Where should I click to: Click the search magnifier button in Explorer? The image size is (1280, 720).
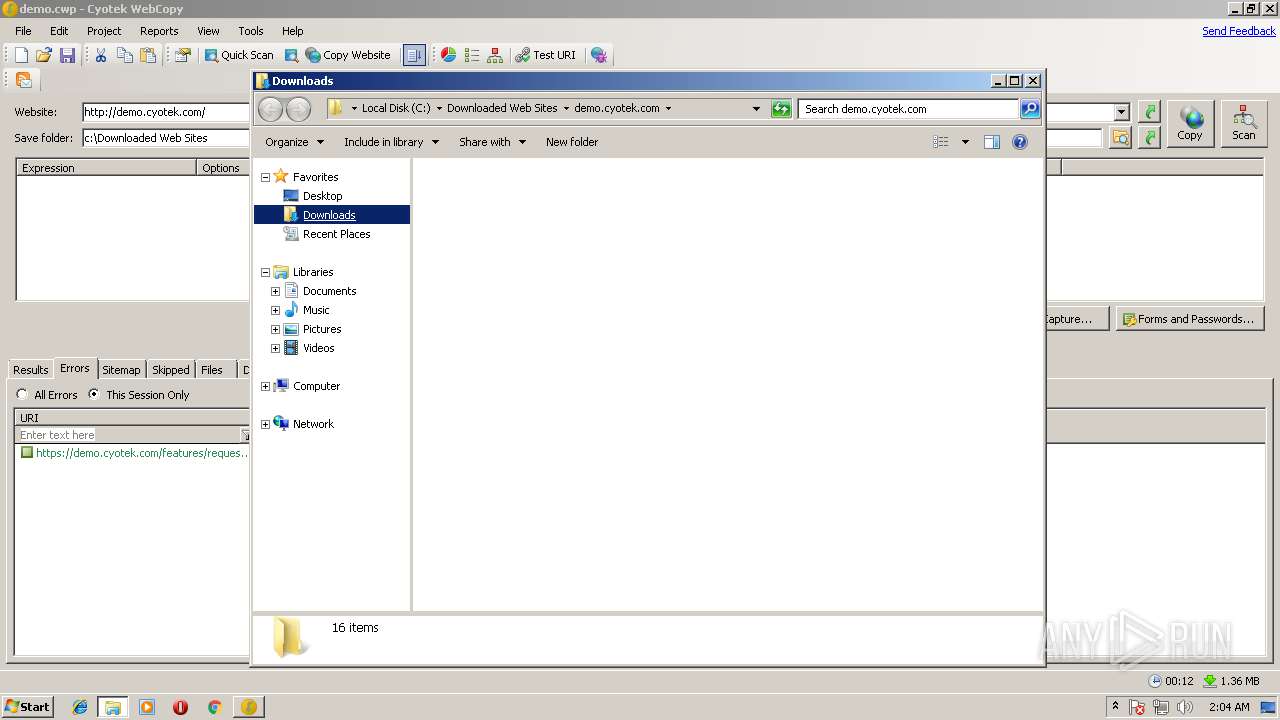click(x=1030, y=109)
